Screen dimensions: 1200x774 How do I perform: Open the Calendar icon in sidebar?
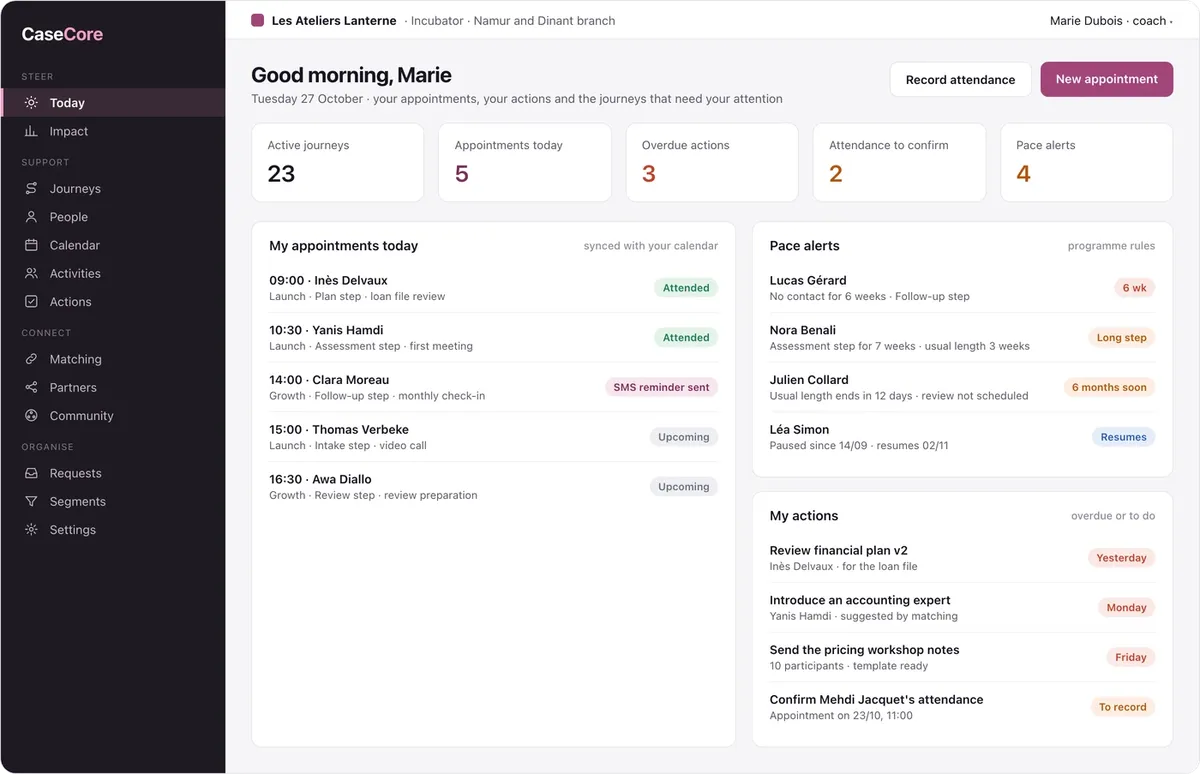click(x=31, y=245)
